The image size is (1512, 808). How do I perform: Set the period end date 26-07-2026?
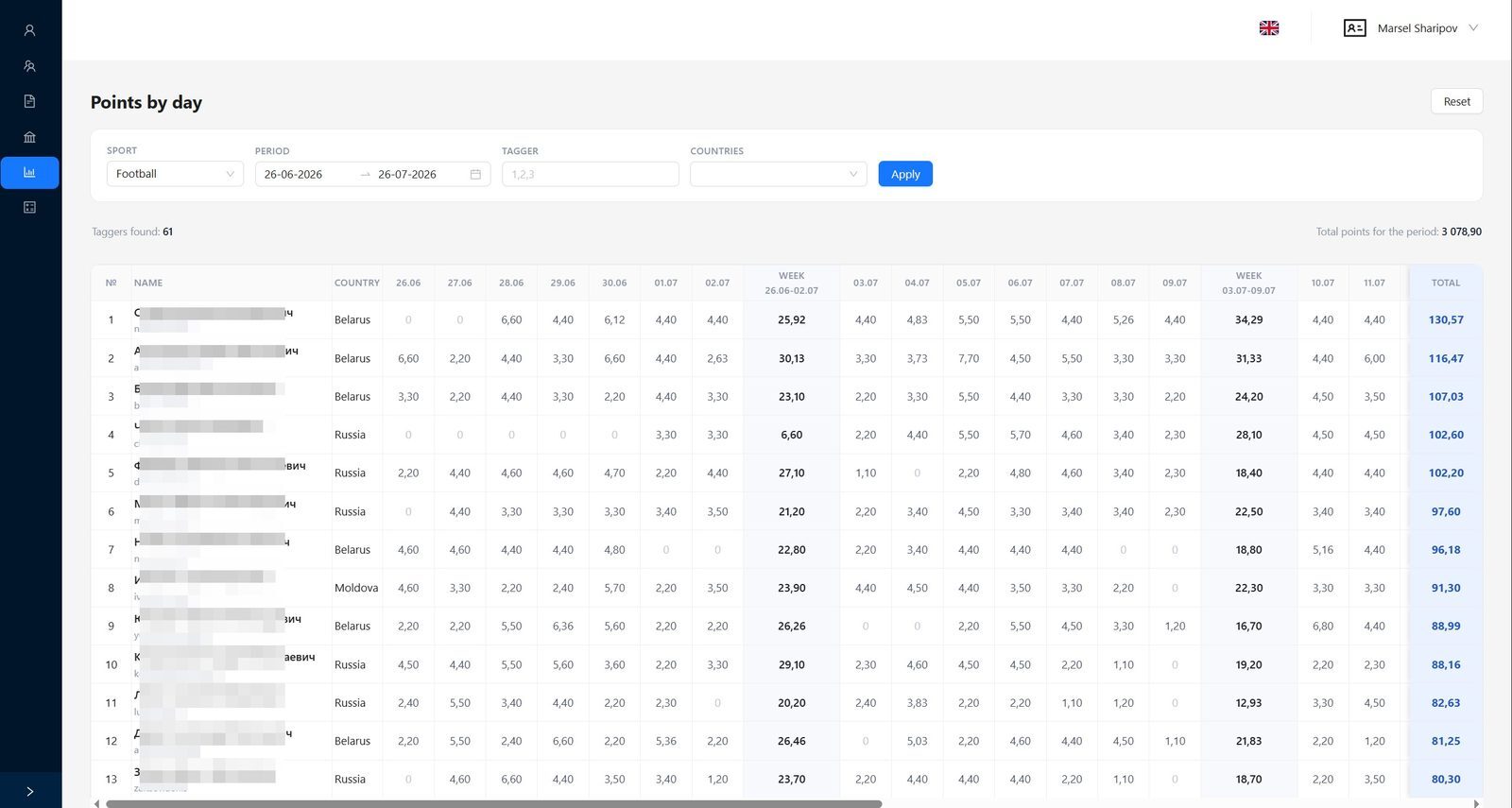(x=407, y=175)
